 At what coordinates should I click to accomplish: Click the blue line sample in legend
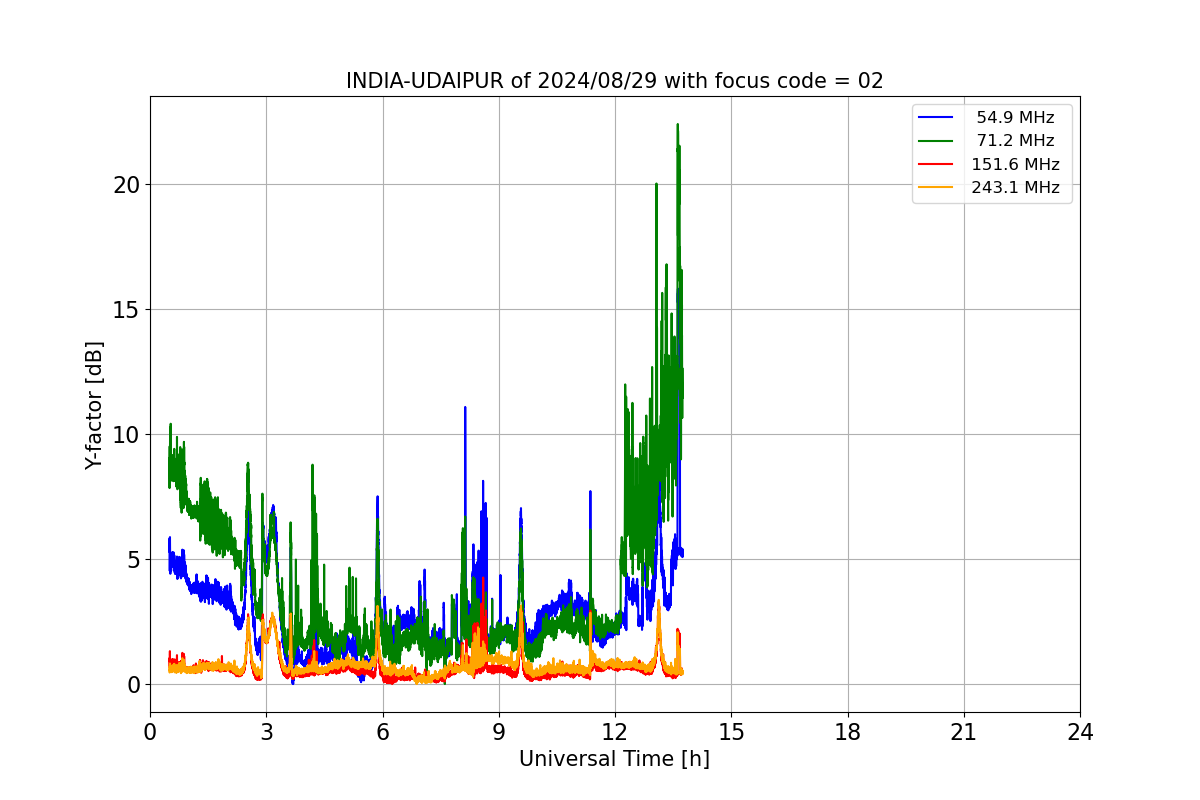[x=937, y=118]
